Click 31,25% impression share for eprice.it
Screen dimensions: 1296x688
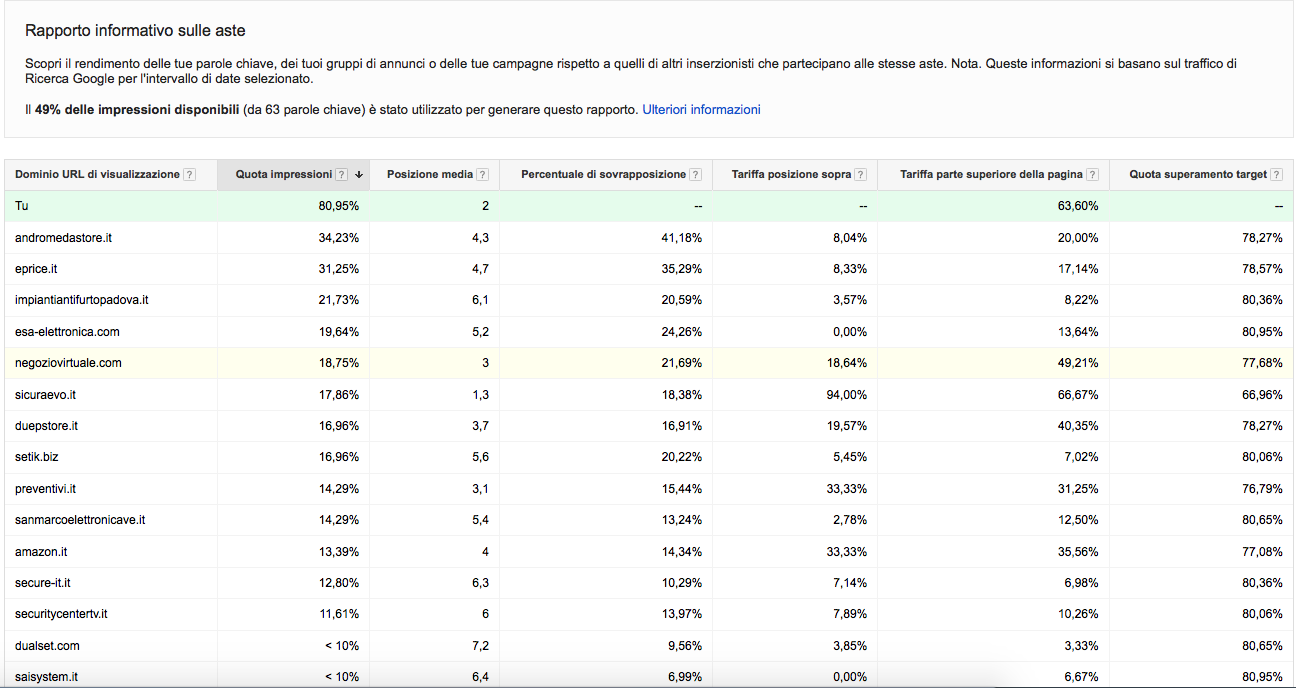click(338, 269)
